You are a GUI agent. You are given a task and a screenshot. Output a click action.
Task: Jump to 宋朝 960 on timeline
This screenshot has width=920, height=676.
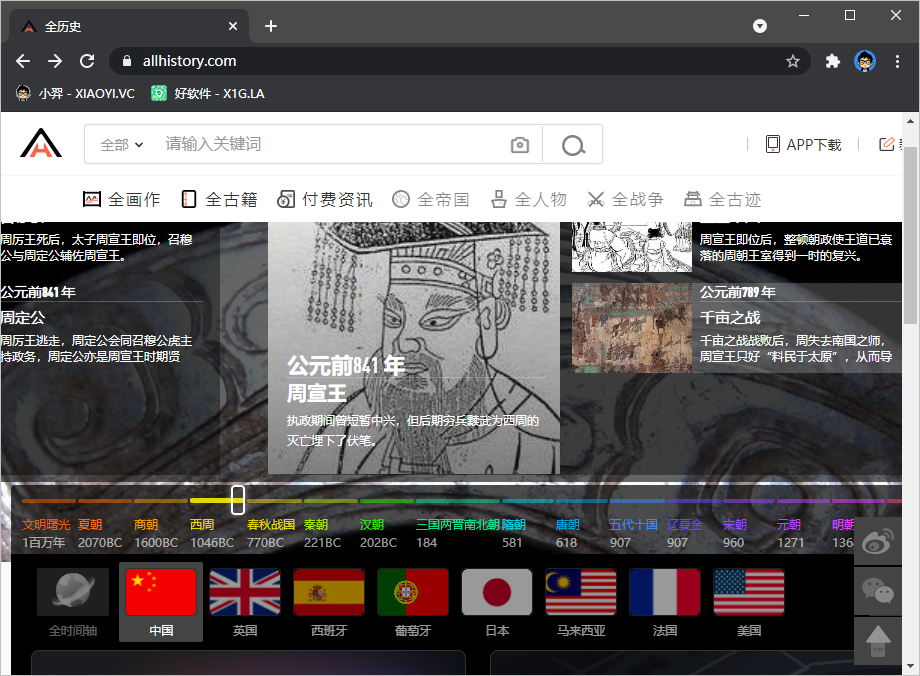(x=735, y=533)
